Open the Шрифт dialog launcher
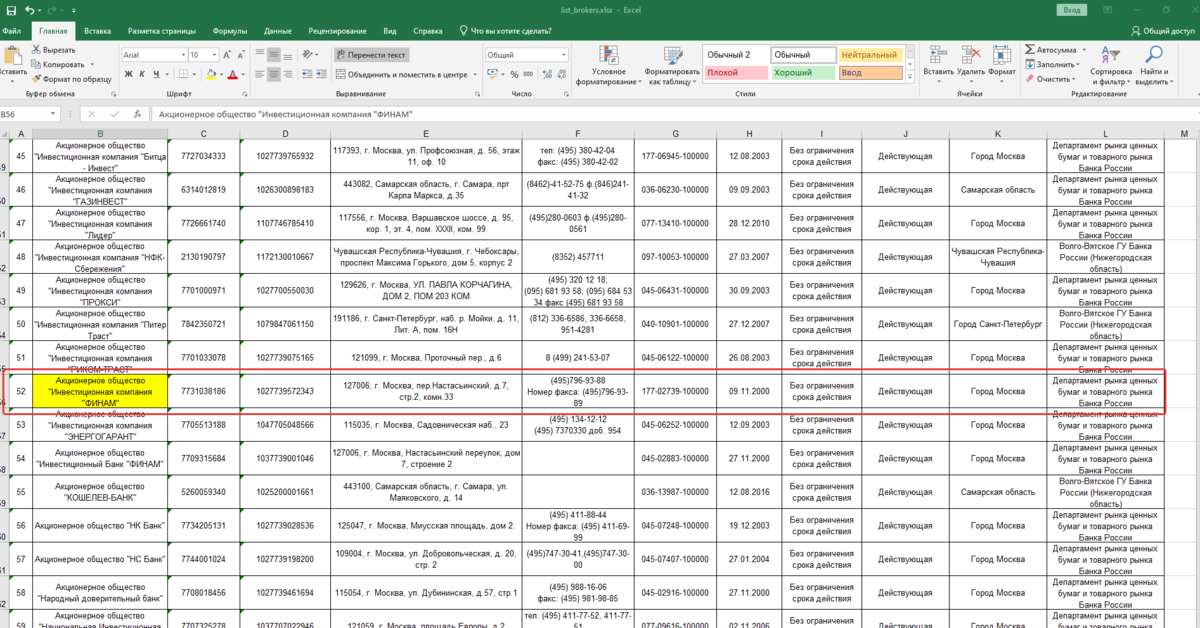The height and width of the screenshot is (628, 1200). [x=243, y=93]
